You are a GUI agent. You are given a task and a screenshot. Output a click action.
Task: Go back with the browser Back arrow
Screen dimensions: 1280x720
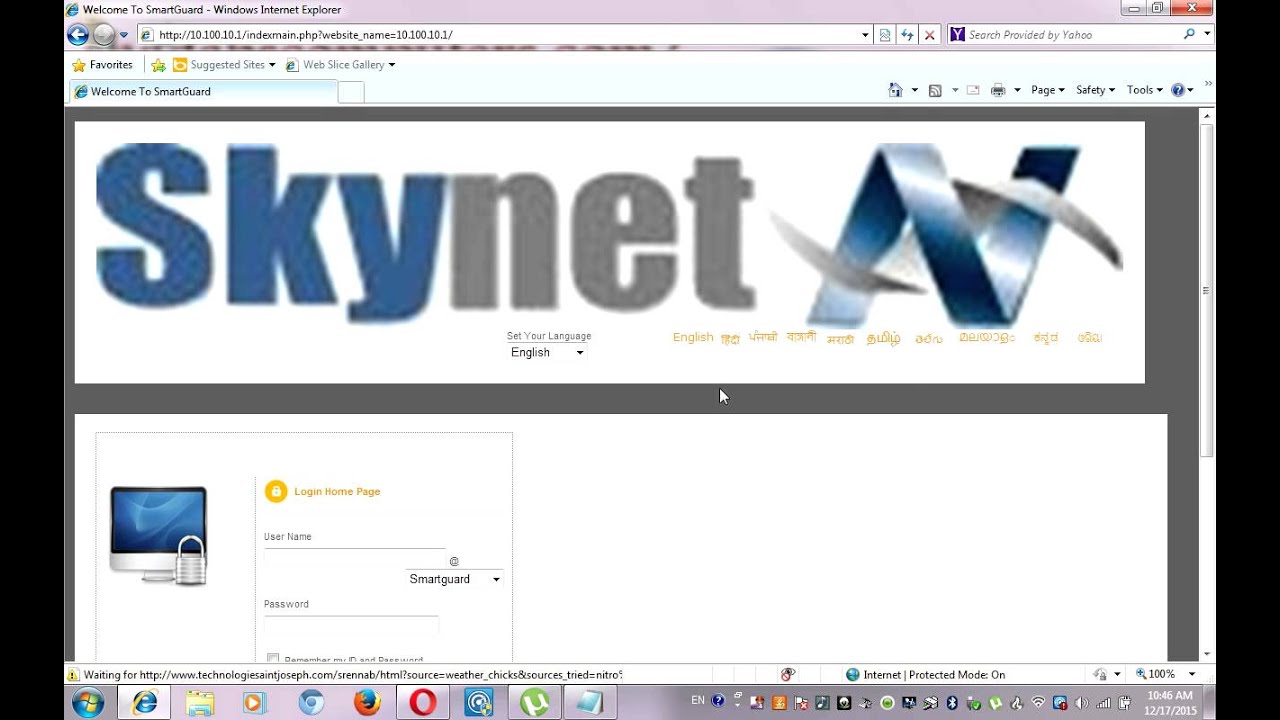pyautogui.click(x=78, y=35)
